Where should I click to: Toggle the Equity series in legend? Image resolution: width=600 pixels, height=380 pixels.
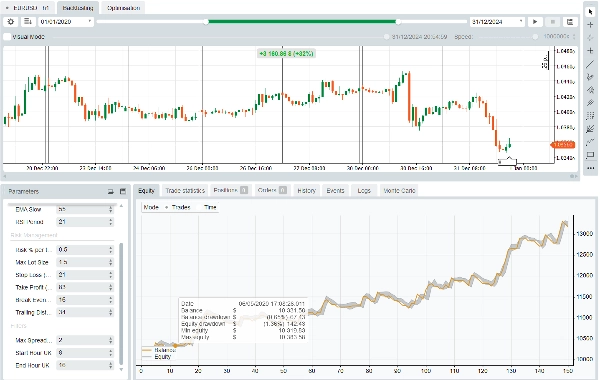[157, 357]
